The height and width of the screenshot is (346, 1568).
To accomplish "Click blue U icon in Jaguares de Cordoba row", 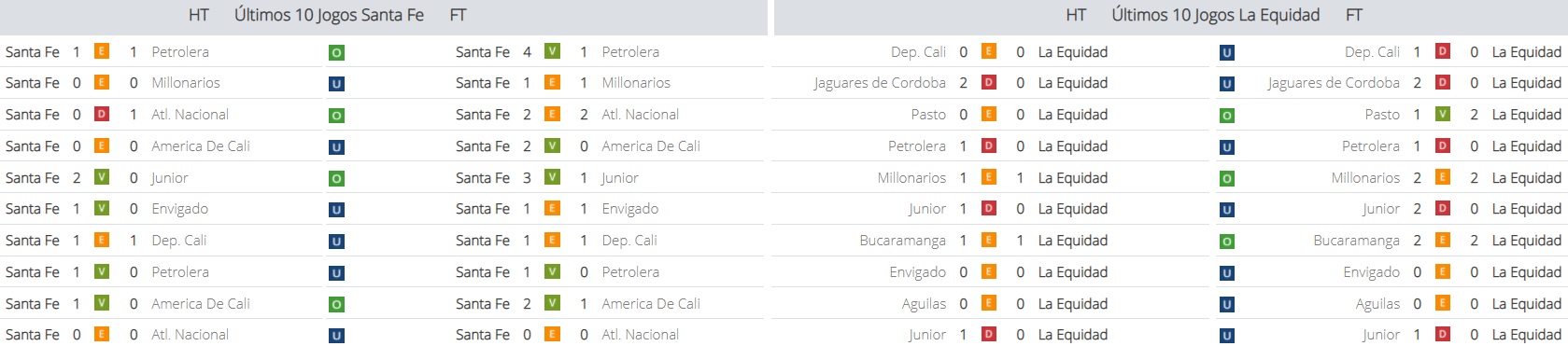I will [x=1226, y=84].
